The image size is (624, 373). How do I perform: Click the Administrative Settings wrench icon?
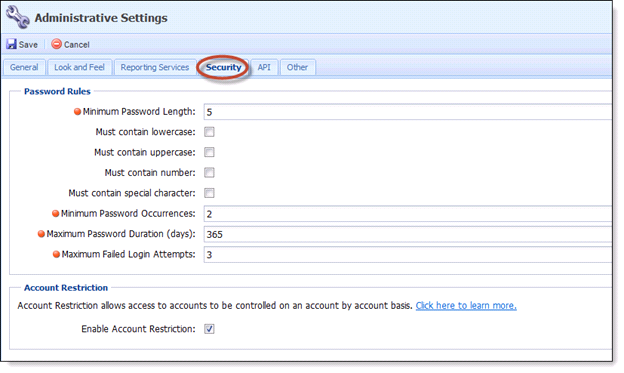point(18,17)
